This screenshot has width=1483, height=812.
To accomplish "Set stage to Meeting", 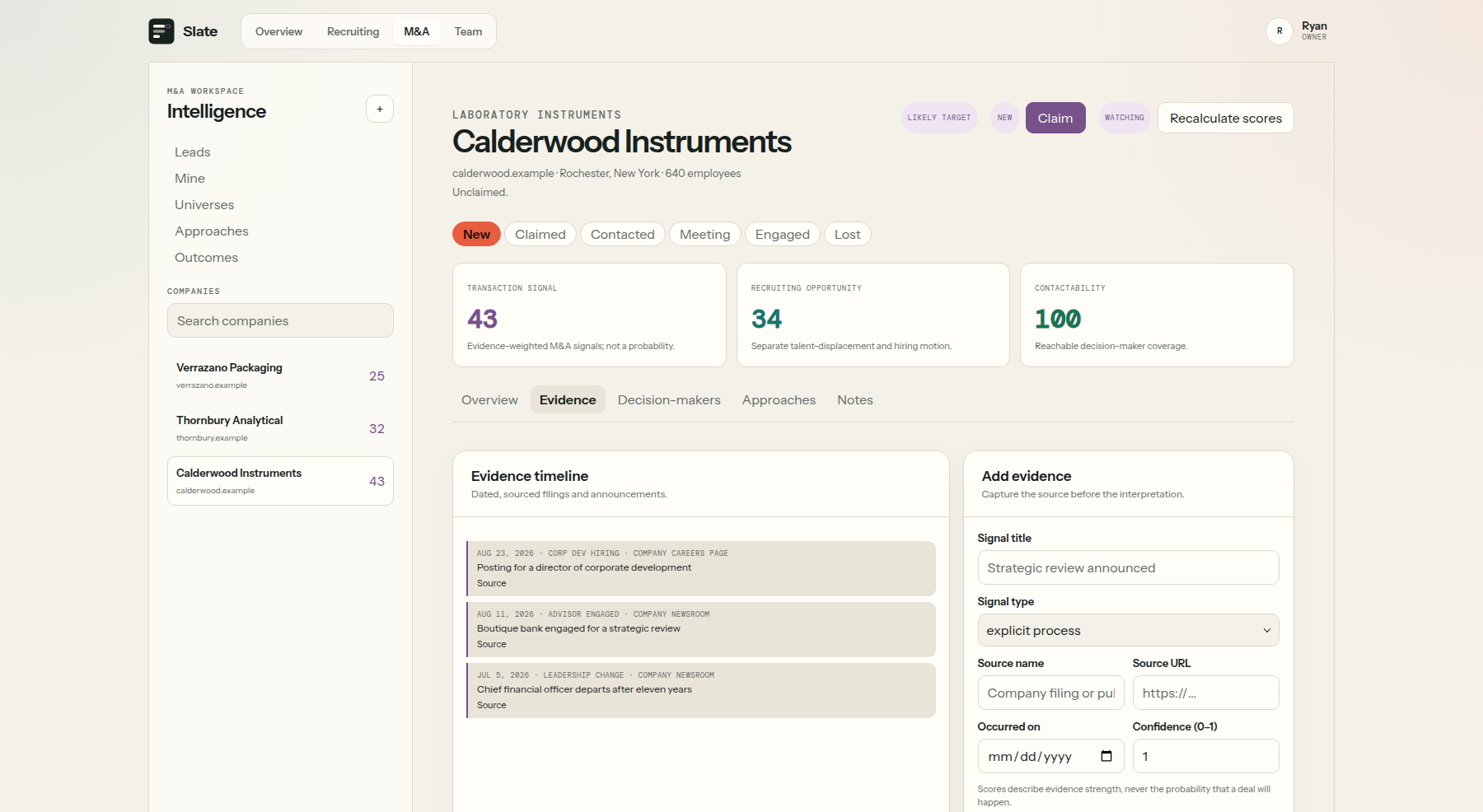I will click(705, 234).
